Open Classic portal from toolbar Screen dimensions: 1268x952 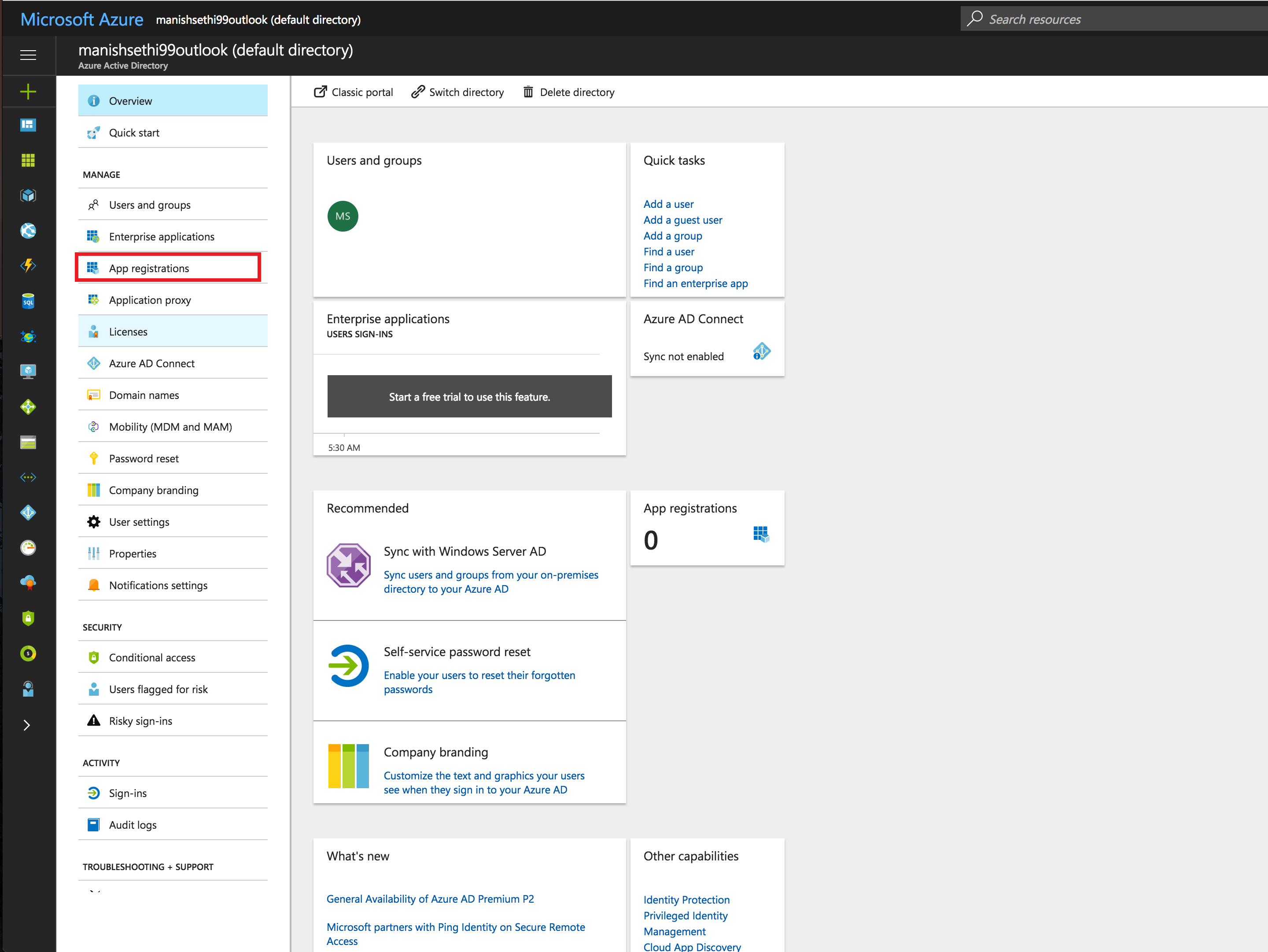click(354, 92)
